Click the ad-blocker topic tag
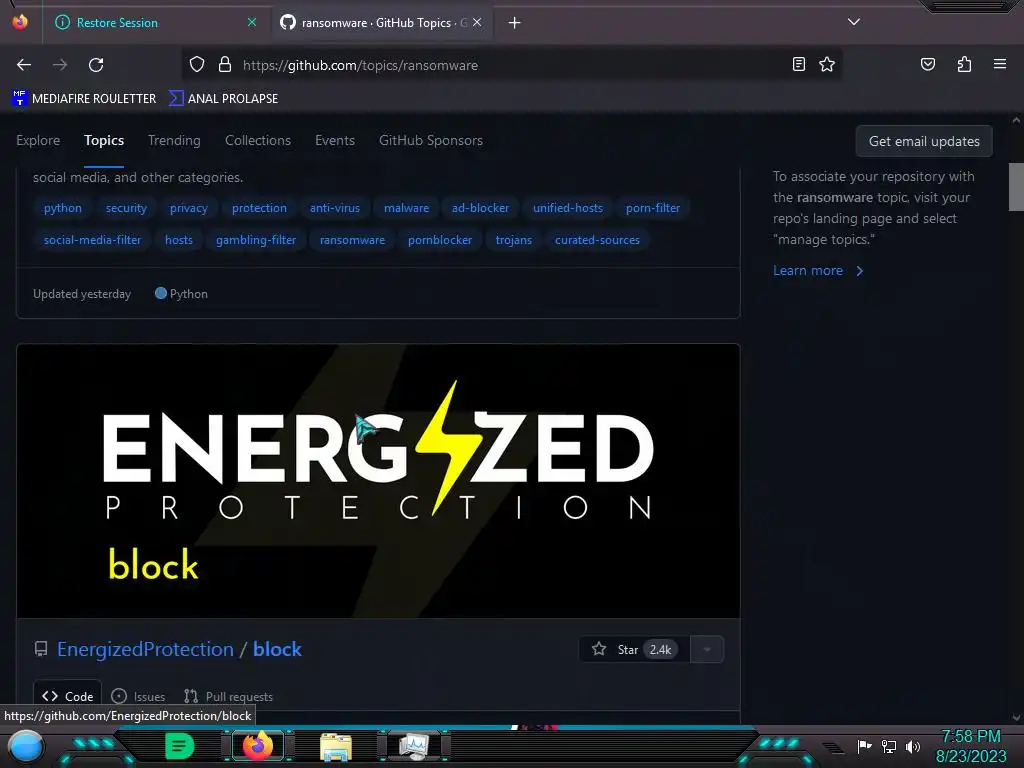 481,208
